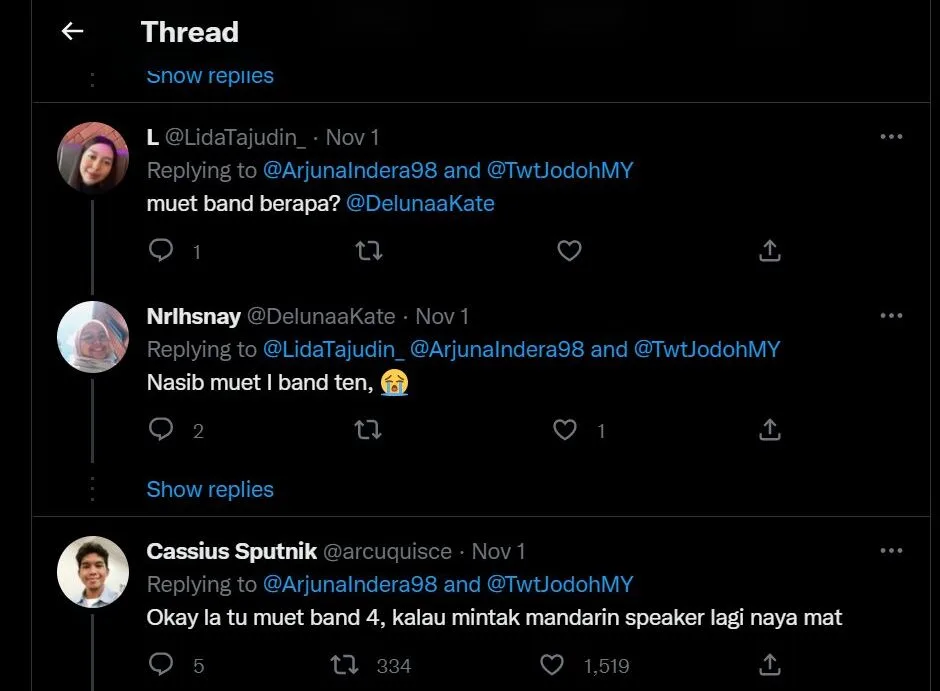Screen dimensions: 940x691
Task: Share LidaTajudin_'s tweet
Action: click(x=769, y=251)
